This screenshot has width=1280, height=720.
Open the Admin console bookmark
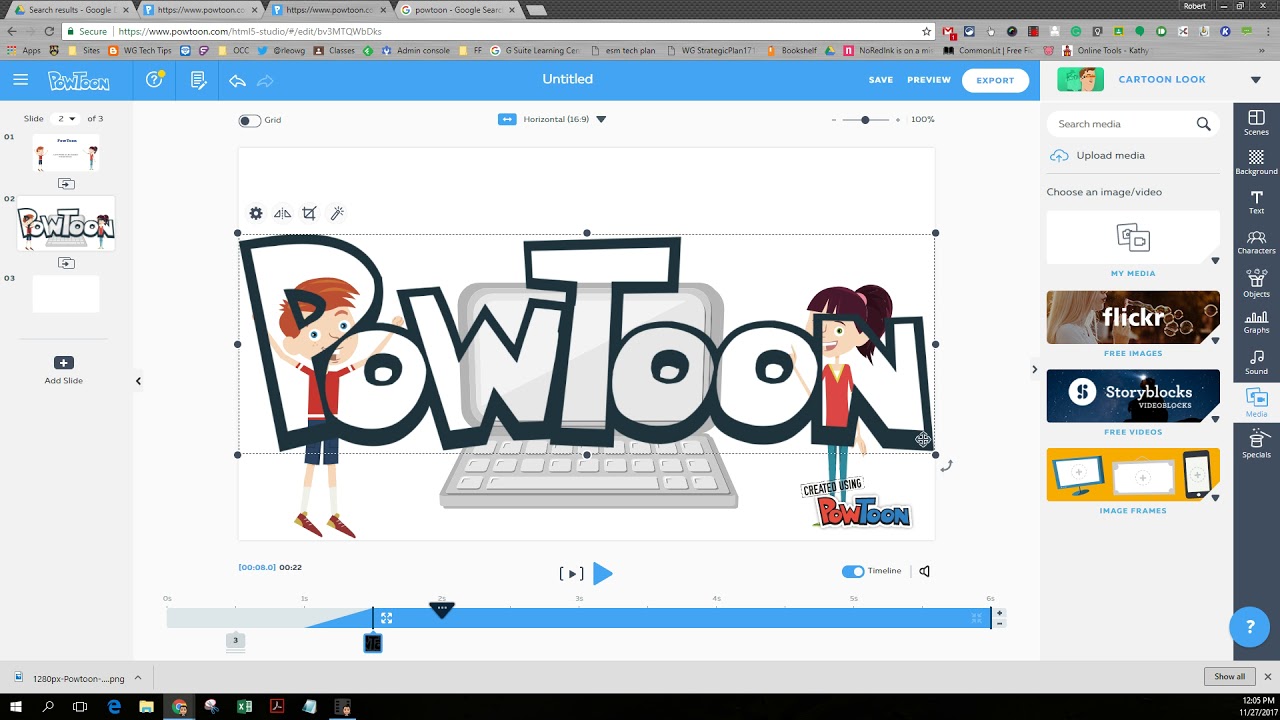[x=415, y=50]
